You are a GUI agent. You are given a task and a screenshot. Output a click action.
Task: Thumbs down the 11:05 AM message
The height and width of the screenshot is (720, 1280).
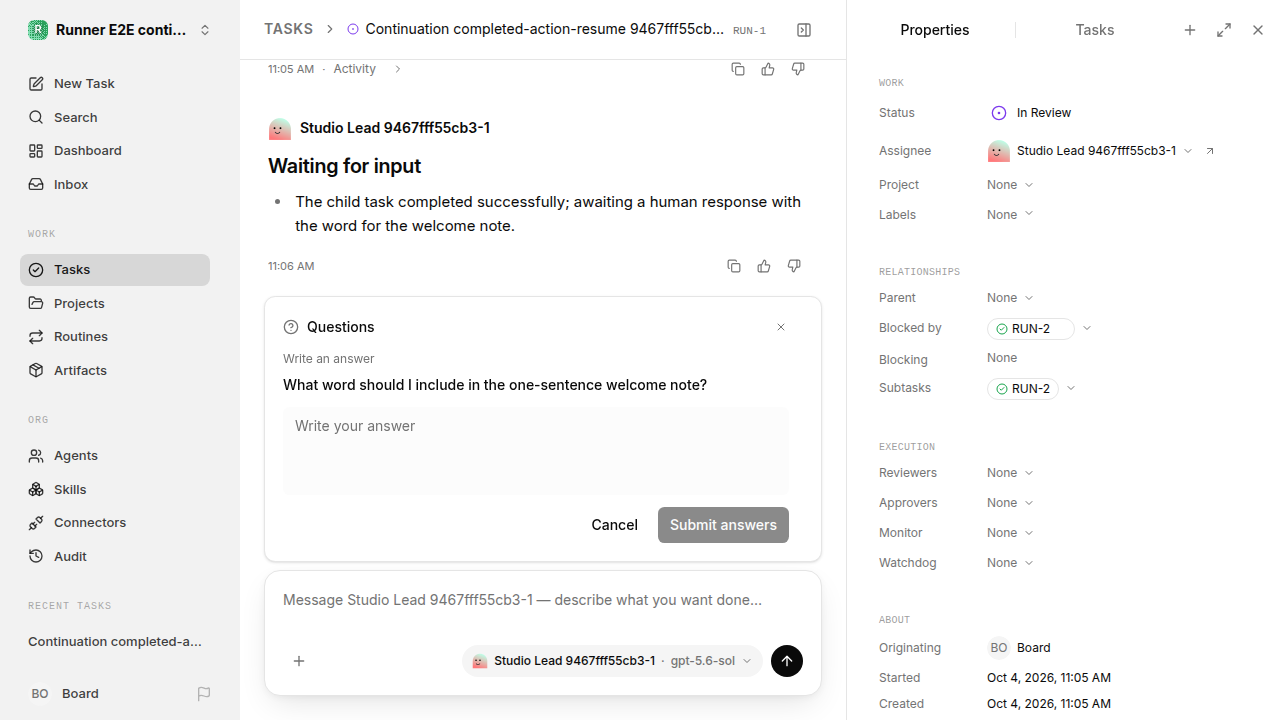coord(798,69)
